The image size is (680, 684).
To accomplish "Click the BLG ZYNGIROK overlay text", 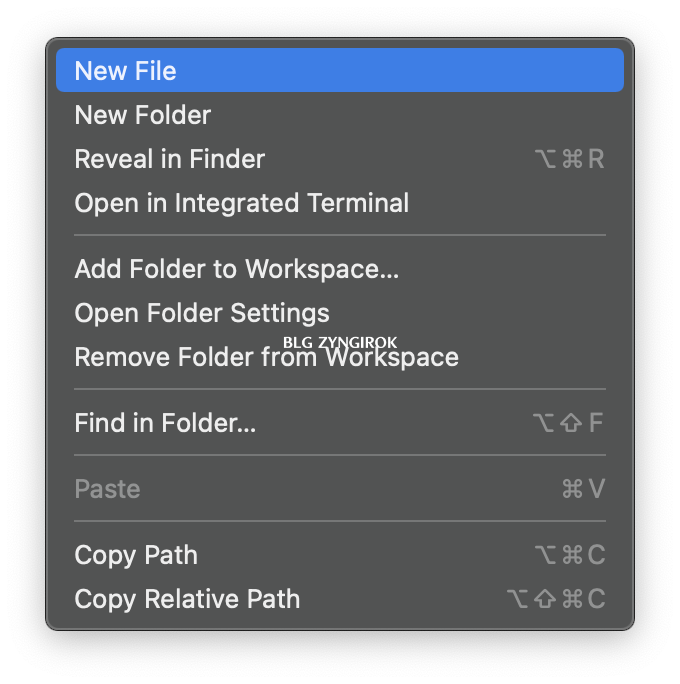I will 340,342.
